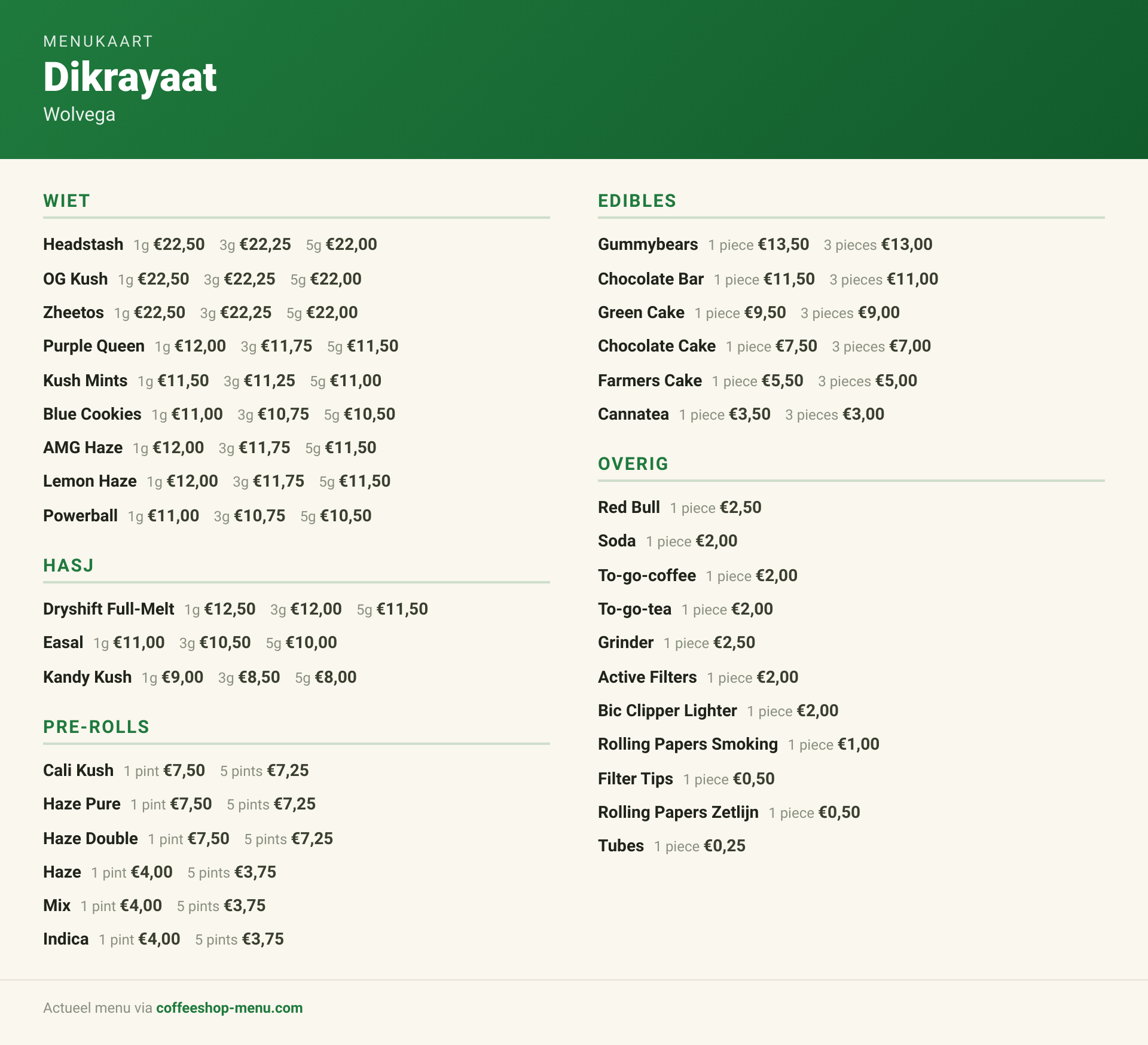Screen dimensions: 1148x1045
Task: Click the Dikrayaat title heading
Action: coord(130,77)
